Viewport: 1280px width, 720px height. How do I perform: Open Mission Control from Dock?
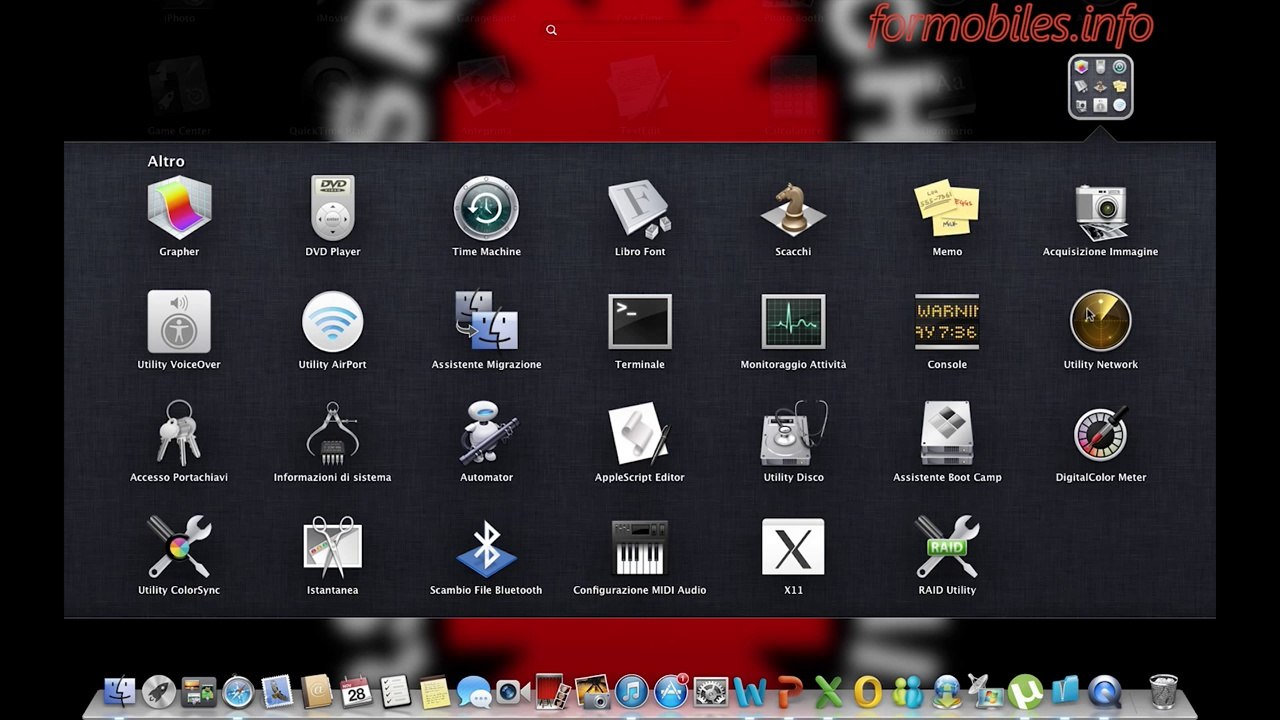click(198, 691)
